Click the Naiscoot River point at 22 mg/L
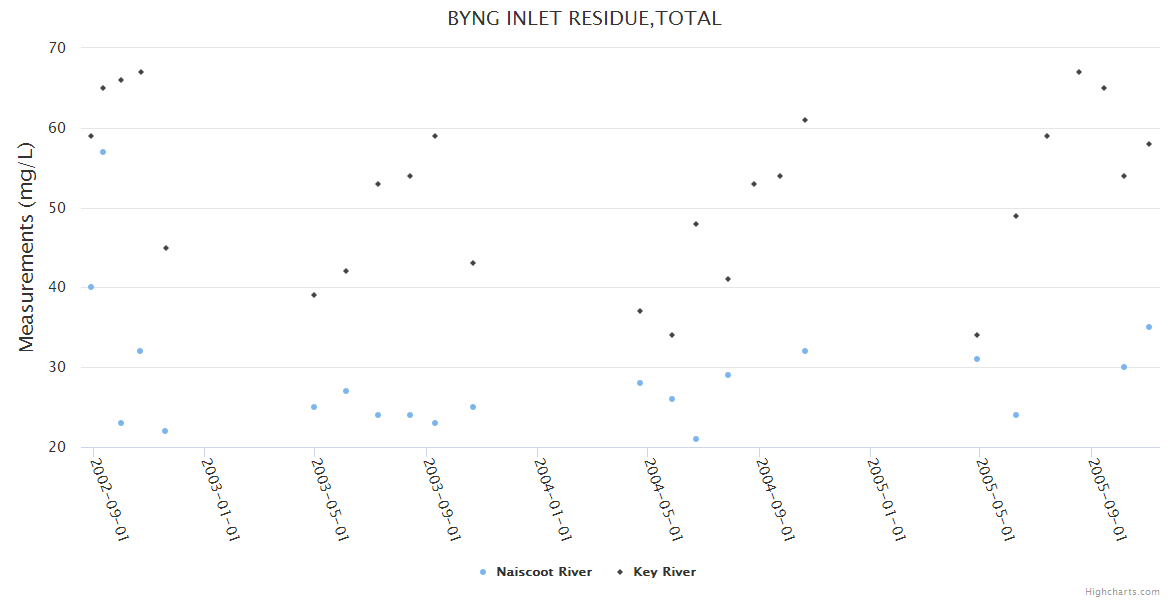The height and width of the screenshot is (600, 1170). coord(165,431)
